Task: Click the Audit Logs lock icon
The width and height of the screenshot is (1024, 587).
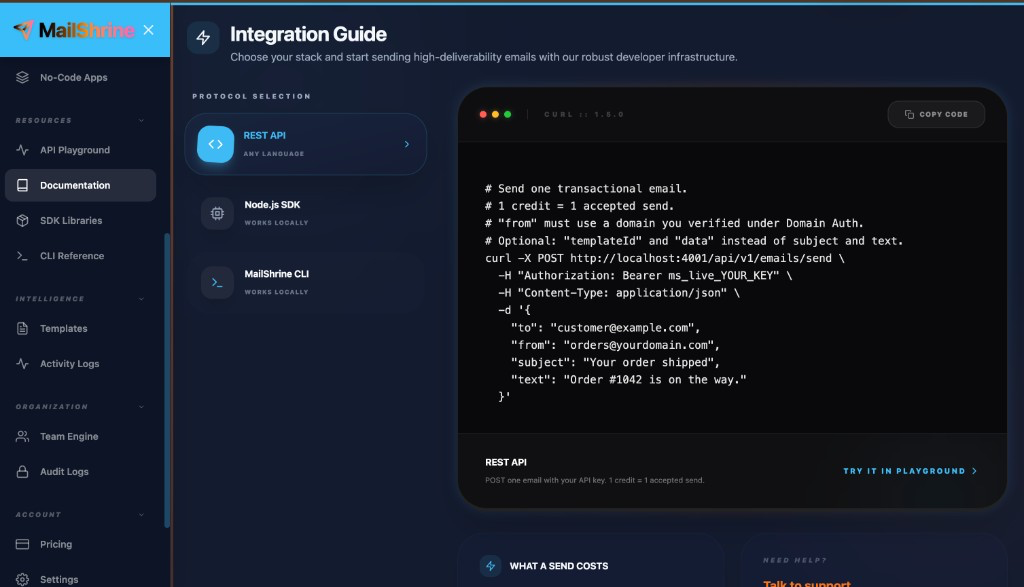Action: [x=22, y=471]
